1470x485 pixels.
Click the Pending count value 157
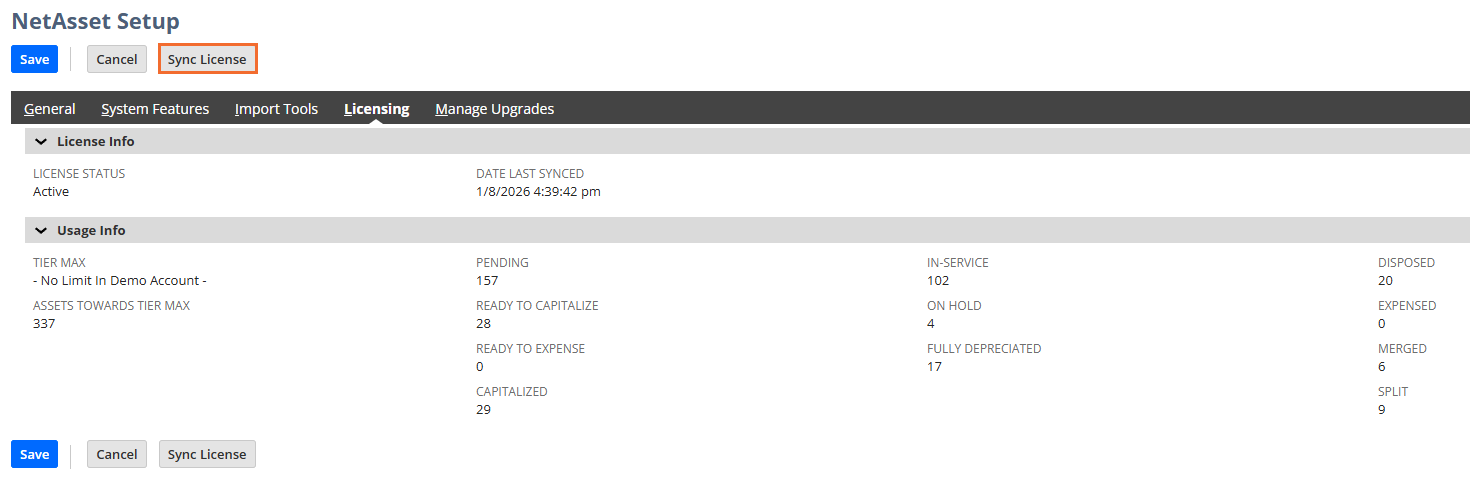[x=487, y=281]
